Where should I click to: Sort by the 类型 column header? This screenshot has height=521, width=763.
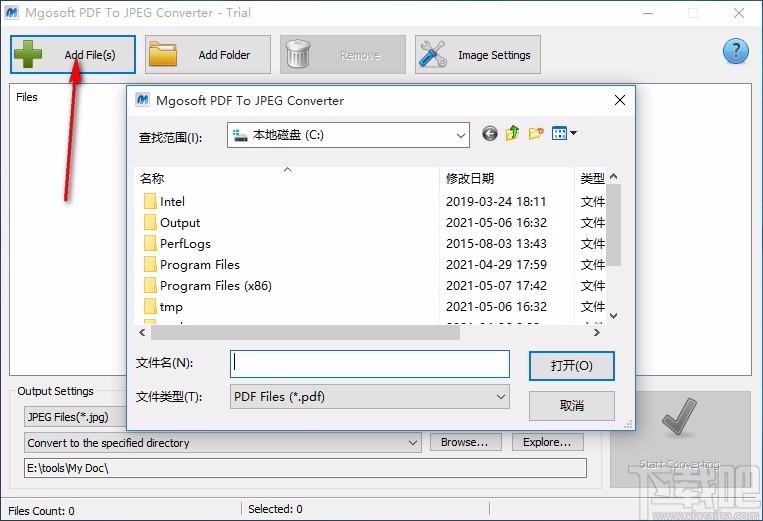(591, 179)
